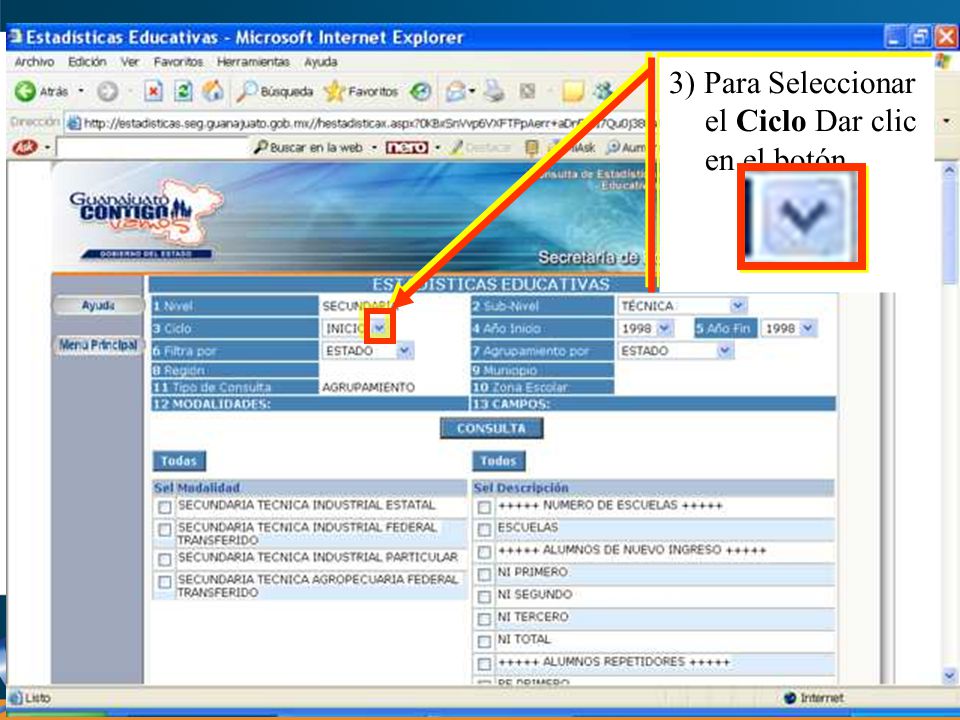Open Favoritos star in toolbar

(361, 92)
